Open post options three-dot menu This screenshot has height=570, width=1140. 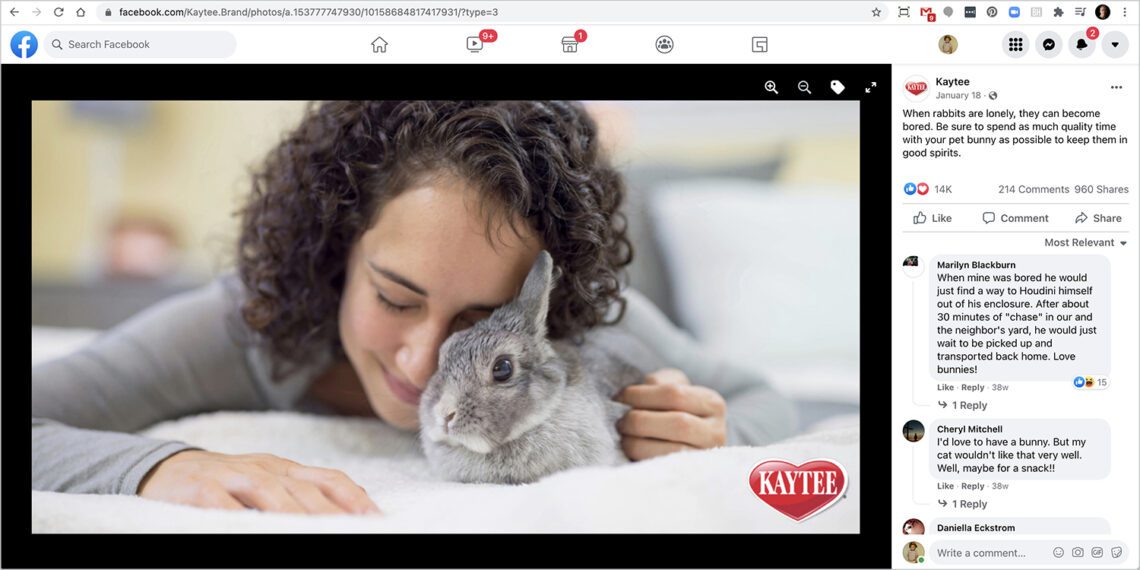point(1116,87)
